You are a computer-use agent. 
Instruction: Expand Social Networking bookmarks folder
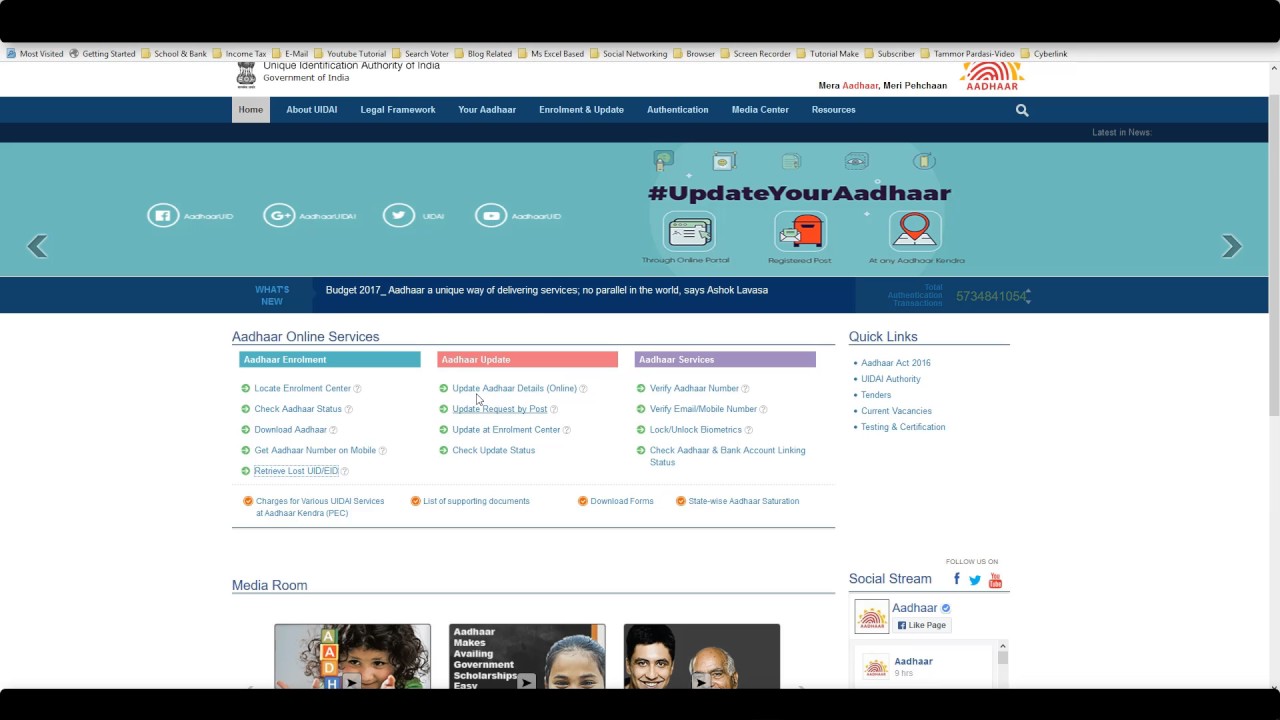pos(629,54)
